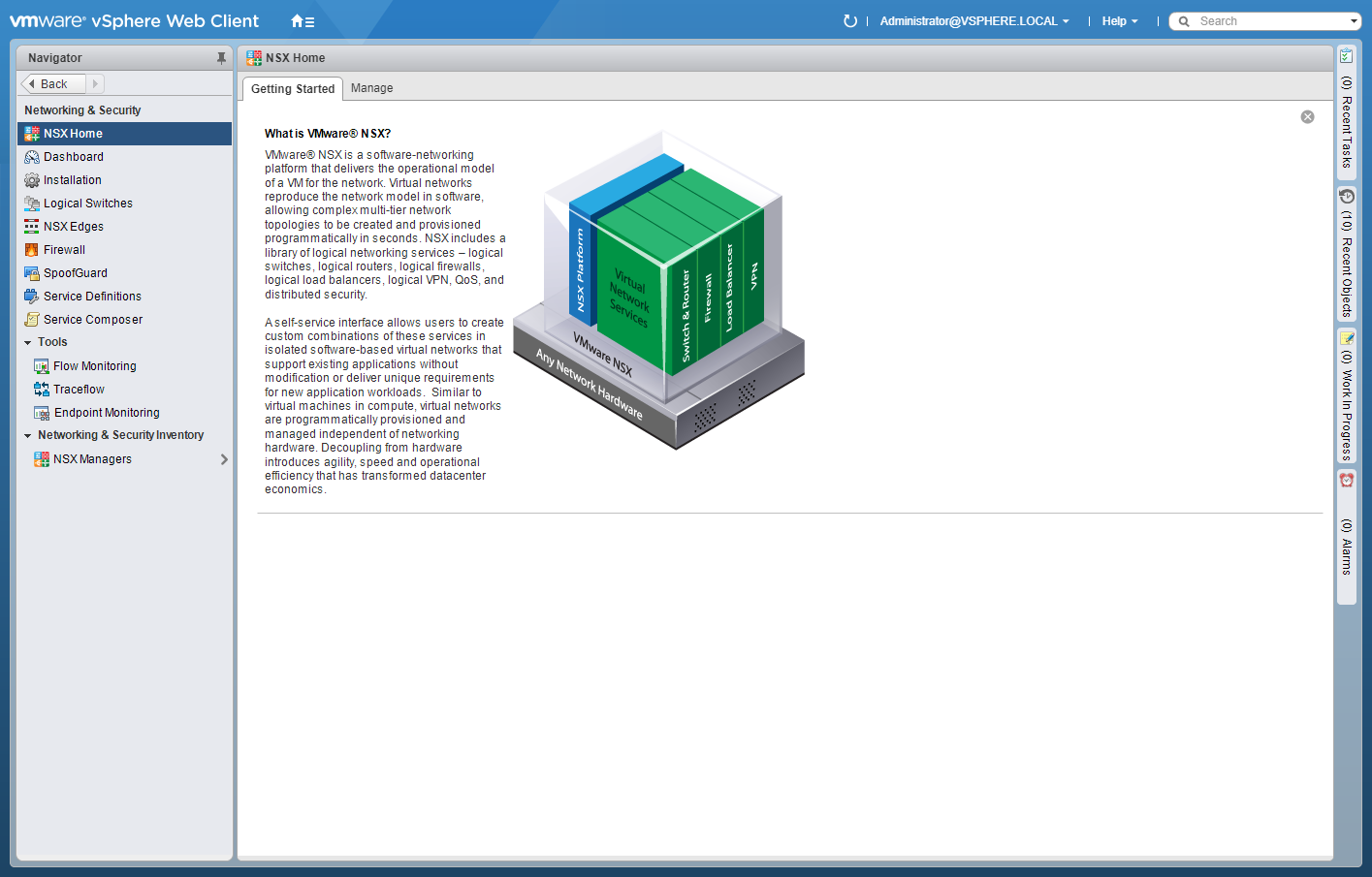1372x877 pixels.
Task: Open Service Composer link
Action: [92, 320]
